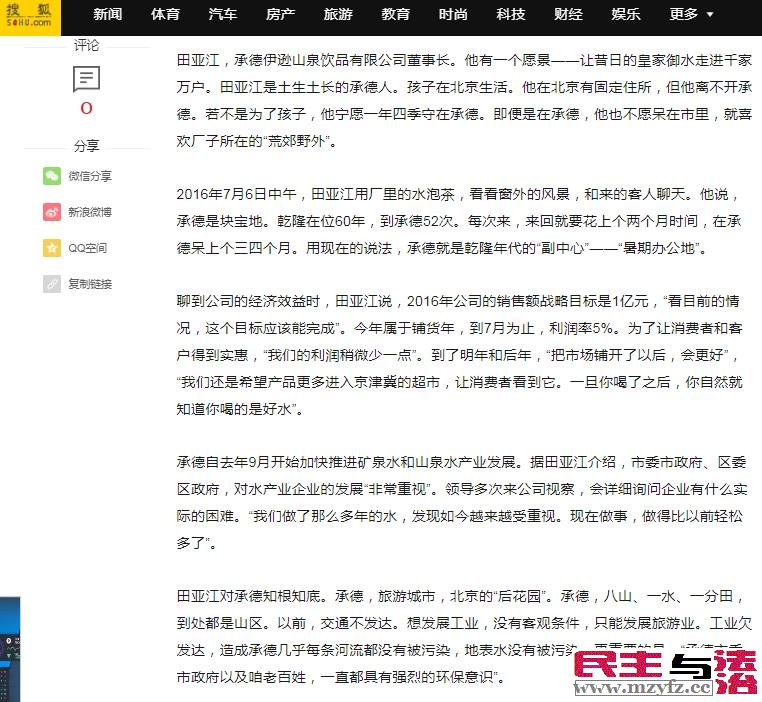Click the QQ空间 star icon
762x702 pixels.
tap(52, 248)
